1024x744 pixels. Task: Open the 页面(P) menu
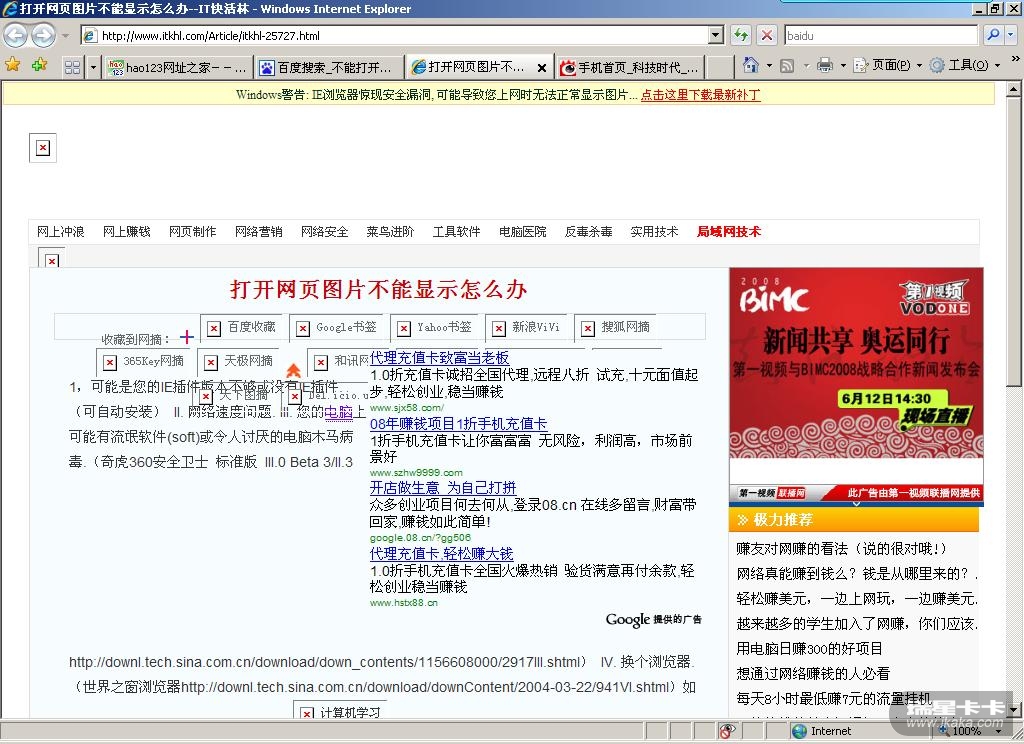click(888, 65)
